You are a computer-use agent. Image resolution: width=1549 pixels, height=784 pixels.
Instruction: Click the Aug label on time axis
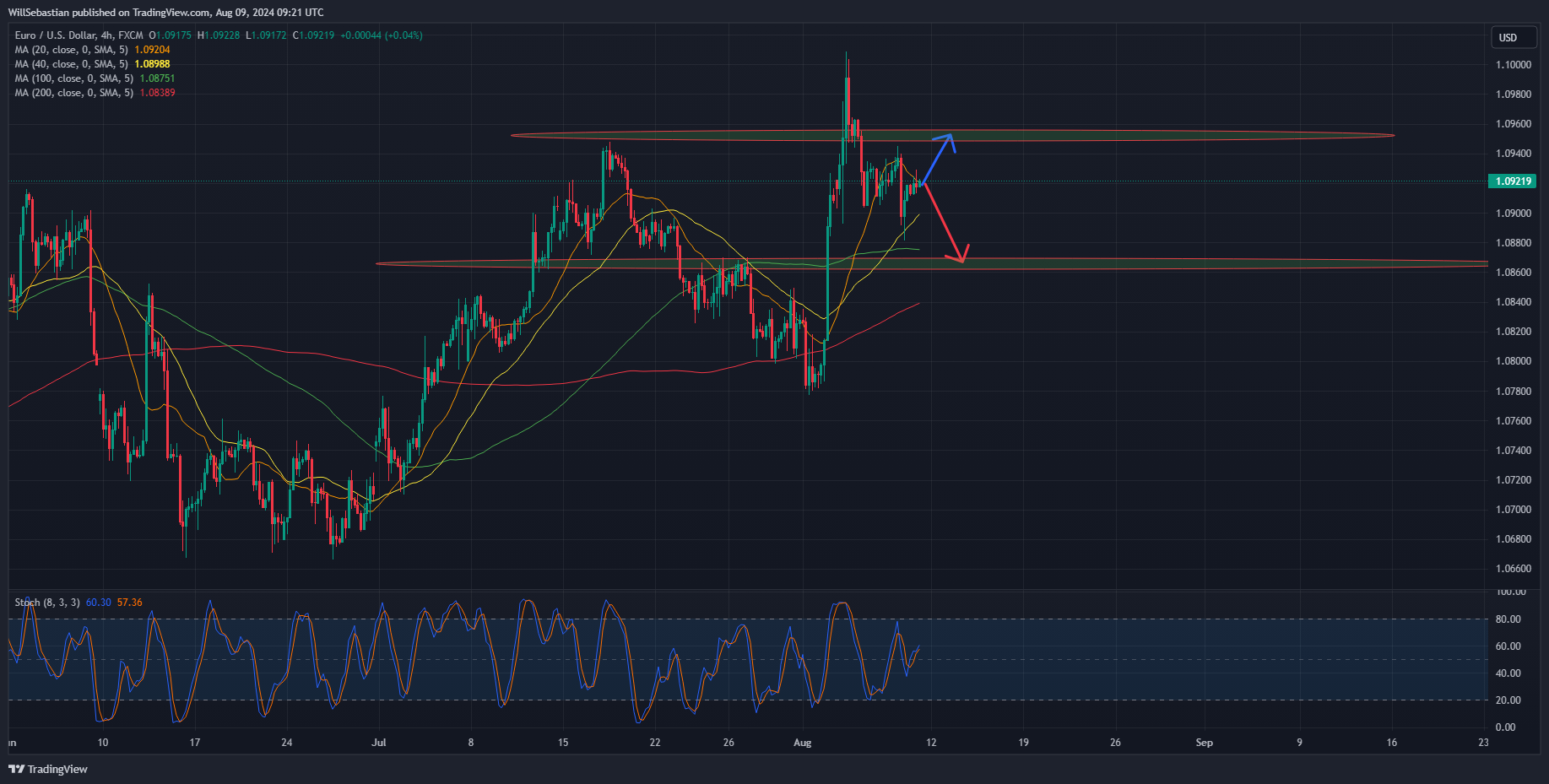pyautogui.click(x=803, y=743)
